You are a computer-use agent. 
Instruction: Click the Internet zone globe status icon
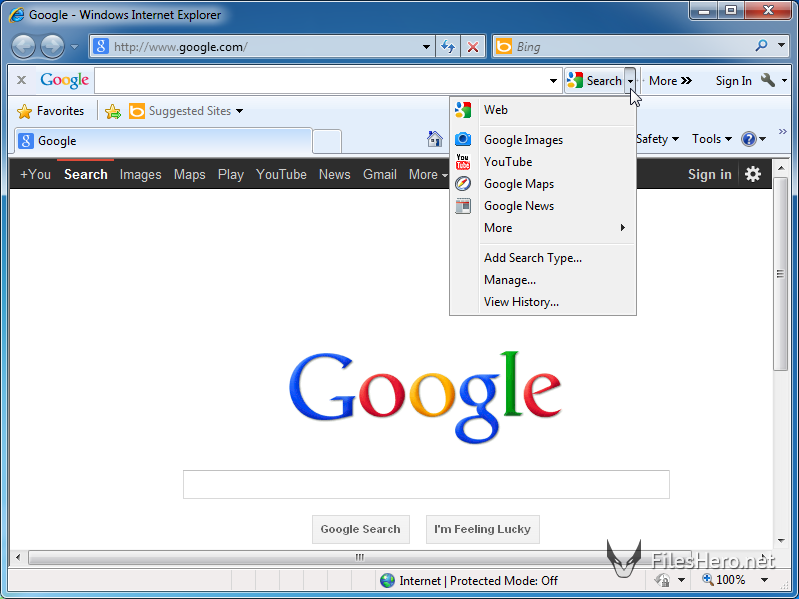(387, 580)
